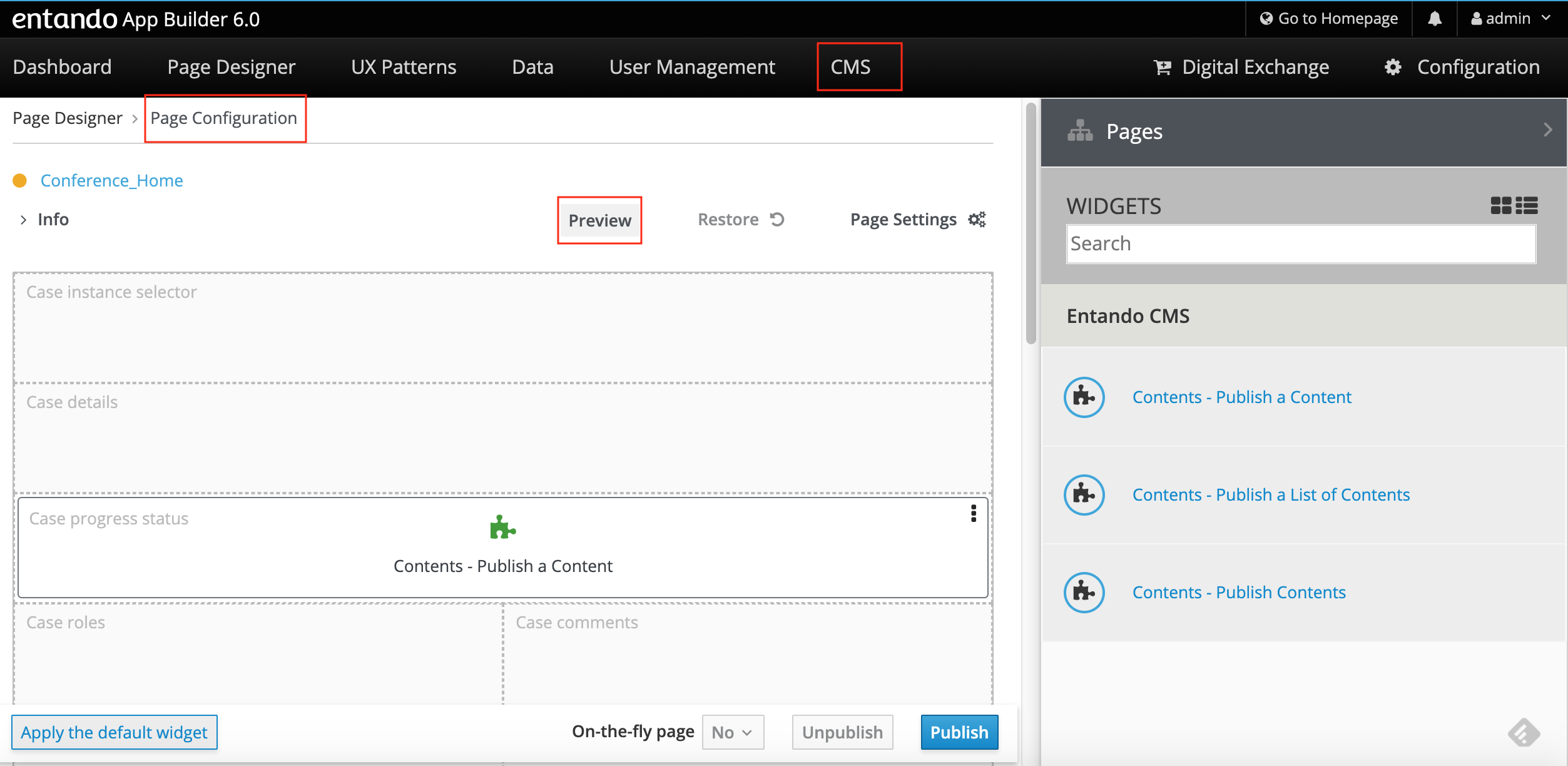This screenshot has width=1568, height=766.
Task: Click Publish a List of Contents puzzle icon
Action: [x=1084, y=494]
